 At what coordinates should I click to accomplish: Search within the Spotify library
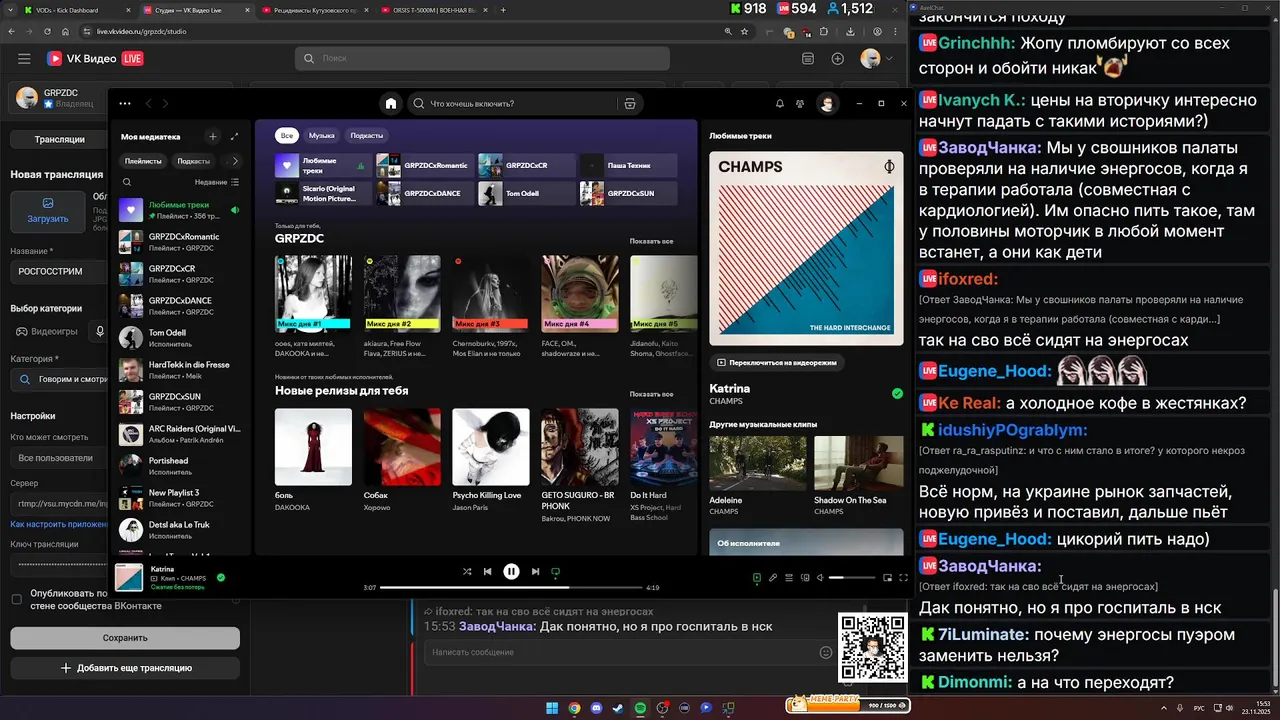[127, 182]
